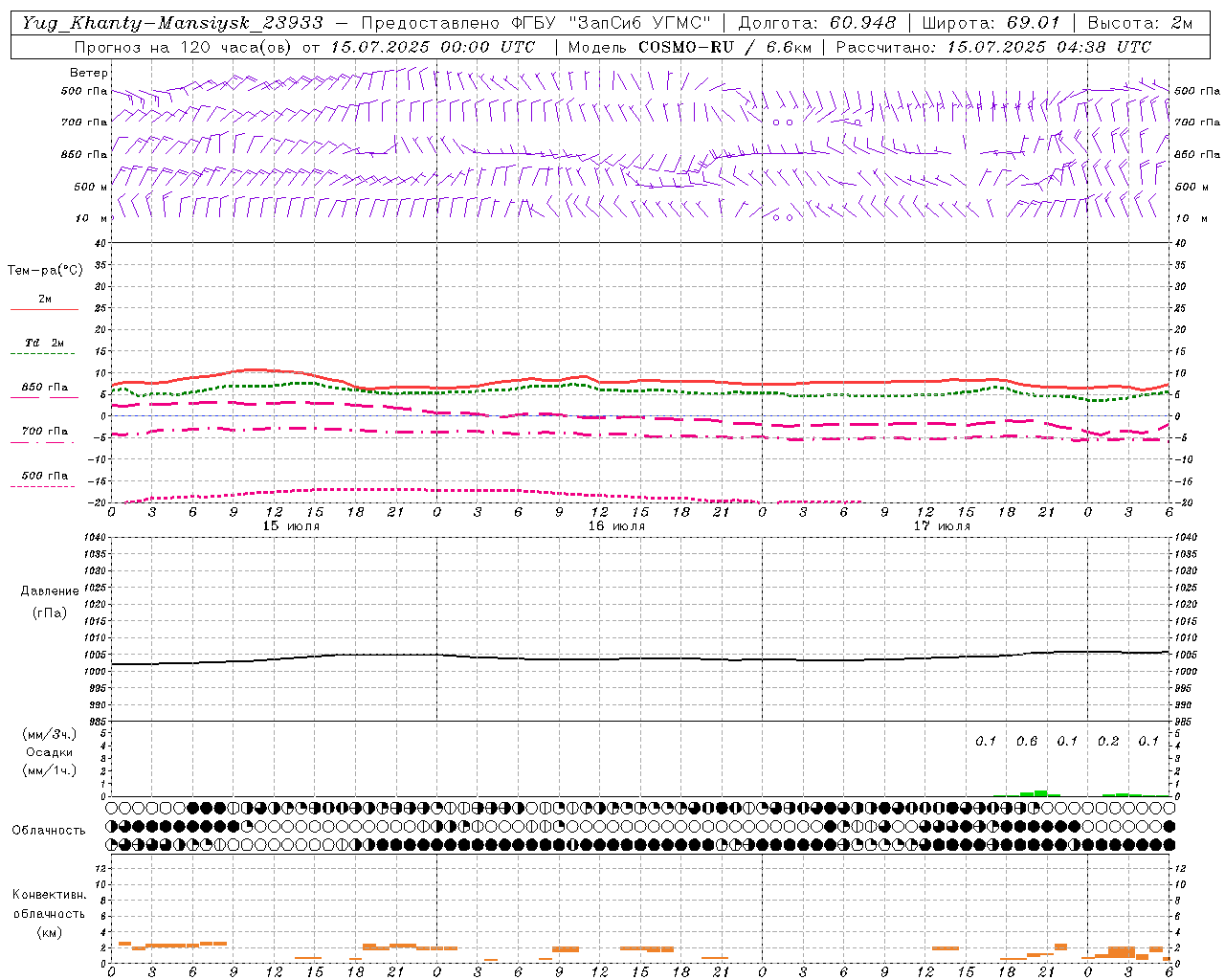
Task: Click the 2м temperature legend label
Action: (x=45, y=300)
